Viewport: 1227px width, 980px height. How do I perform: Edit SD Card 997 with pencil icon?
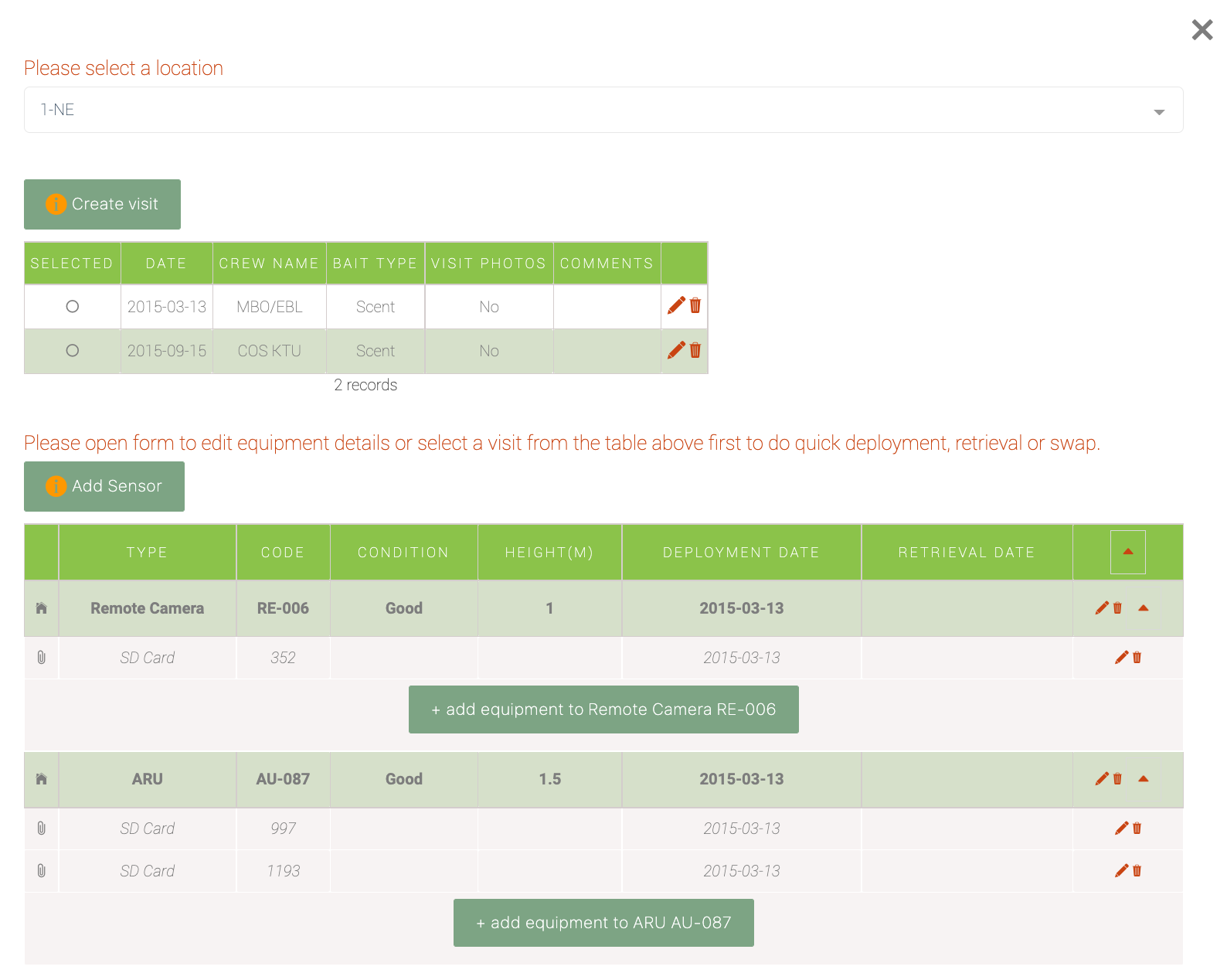pos(1122,829)
